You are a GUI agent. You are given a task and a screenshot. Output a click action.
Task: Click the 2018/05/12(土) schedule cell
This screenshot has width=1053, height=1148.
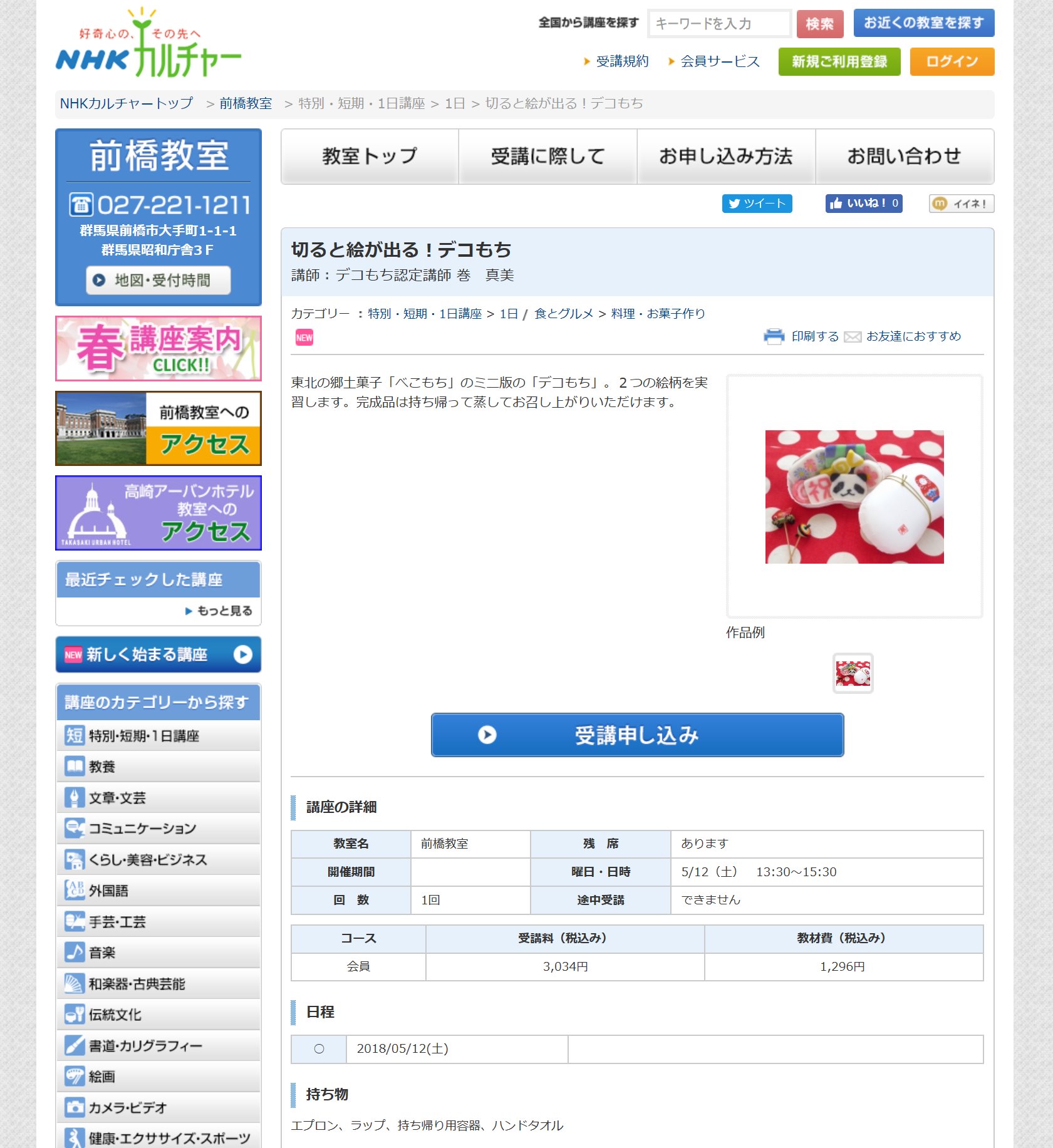[x=457, y=1048]
